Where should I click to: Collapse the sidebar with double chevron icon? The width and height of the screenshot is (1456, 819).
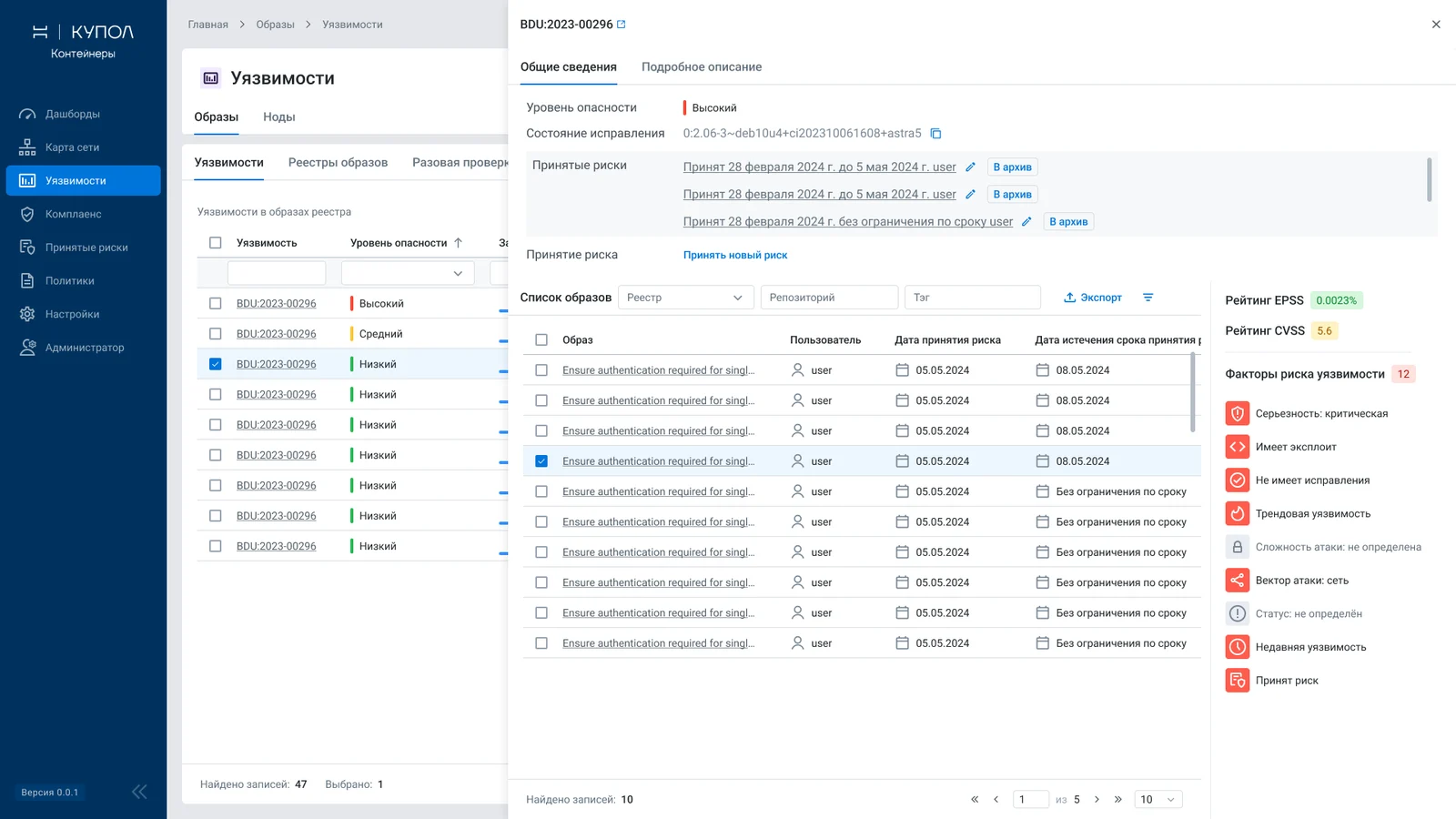139,792
